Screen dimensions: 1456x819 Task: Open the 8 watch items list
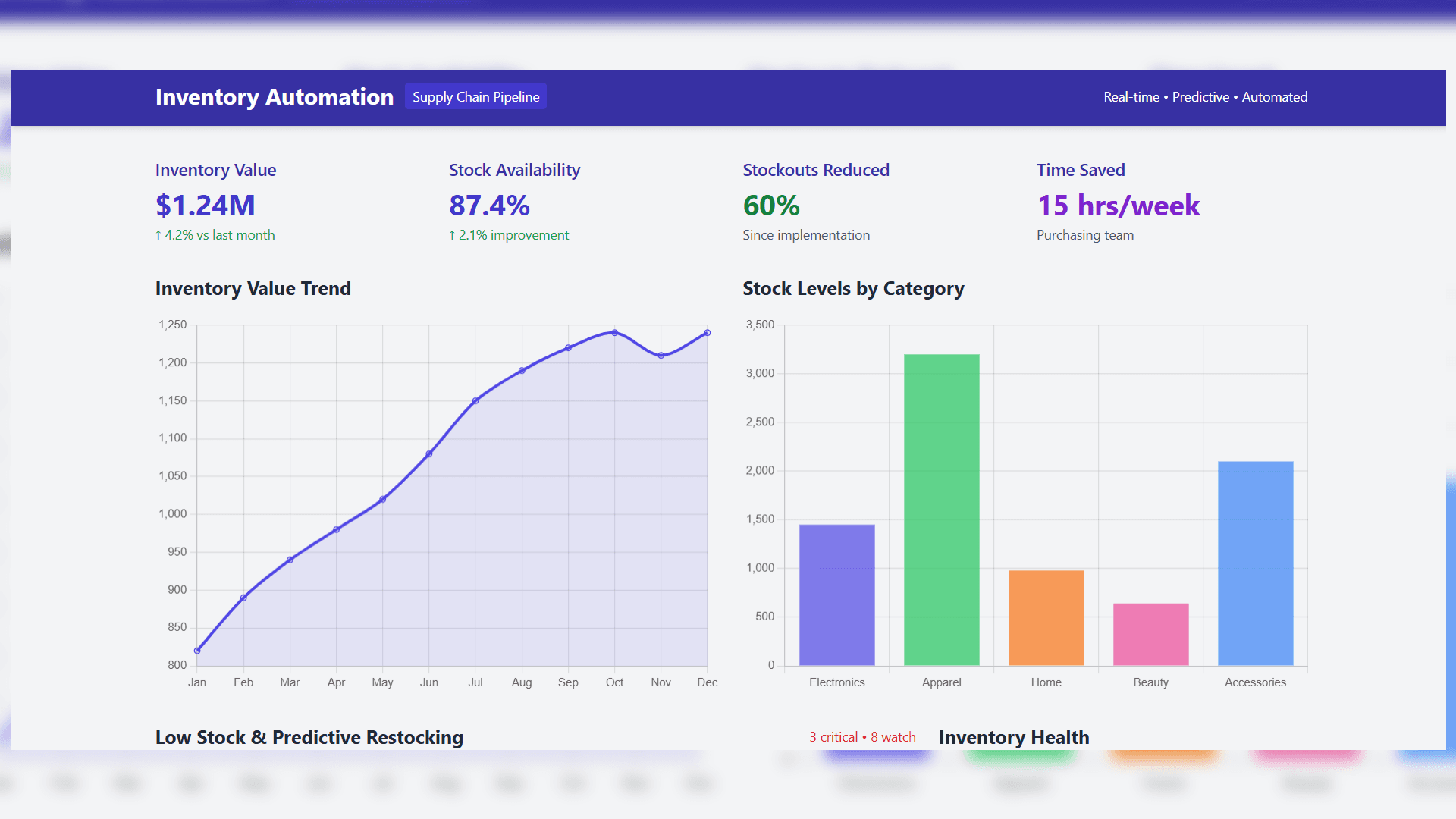tap(893, 736)
